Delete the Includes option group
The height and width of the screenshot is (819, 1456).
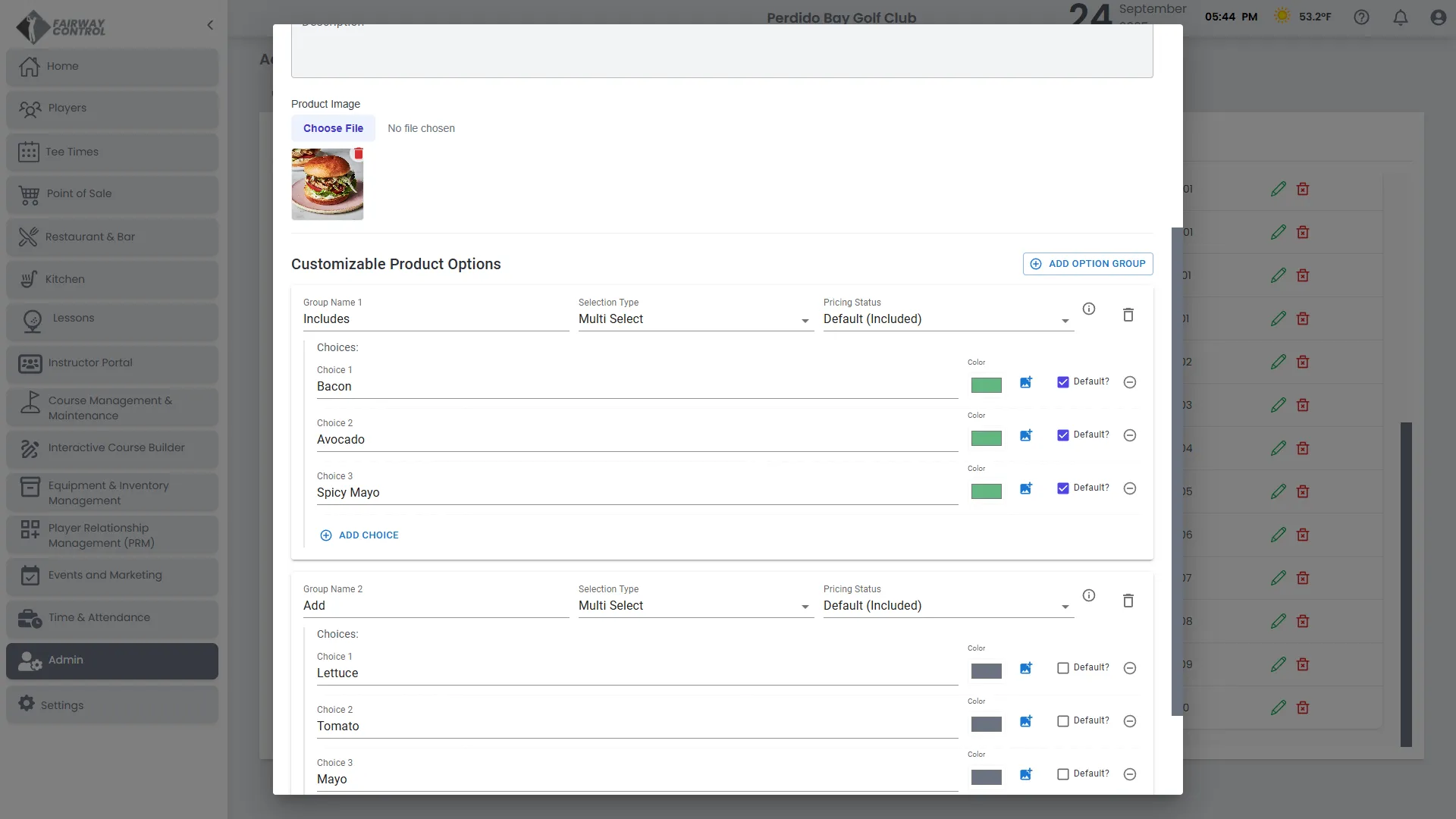pos(1128,315)
